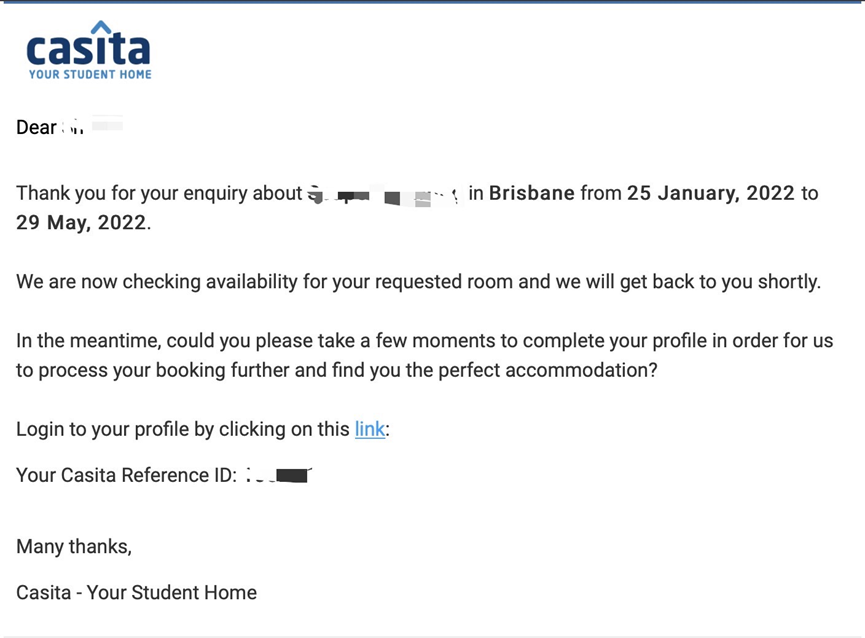Click "Casita - Your Student Home" signature
Screen dimensions: 865x638
click(x=136, y=592)
